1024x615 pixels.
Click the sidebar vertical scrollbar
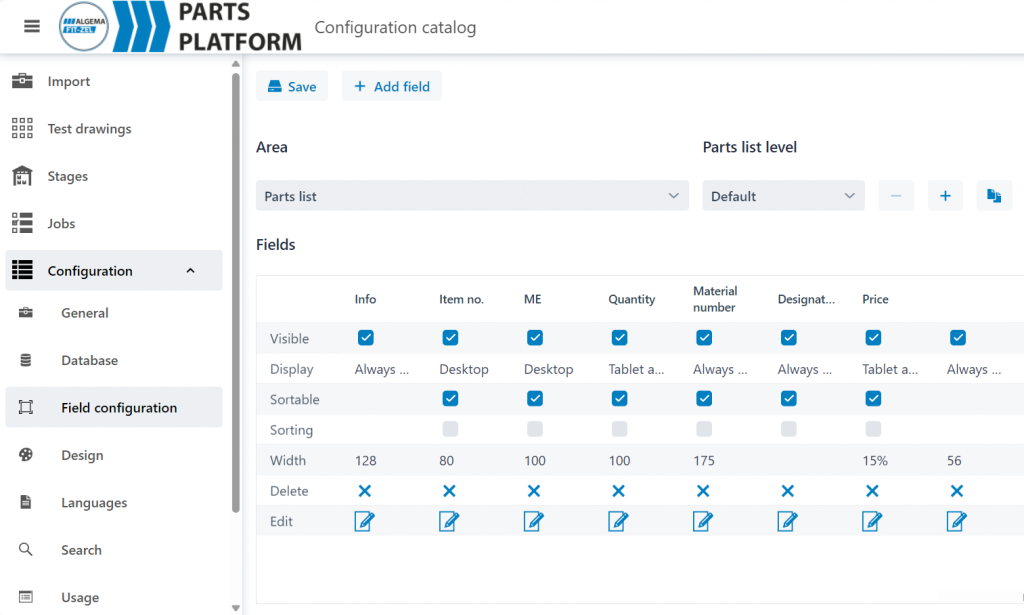236,300
